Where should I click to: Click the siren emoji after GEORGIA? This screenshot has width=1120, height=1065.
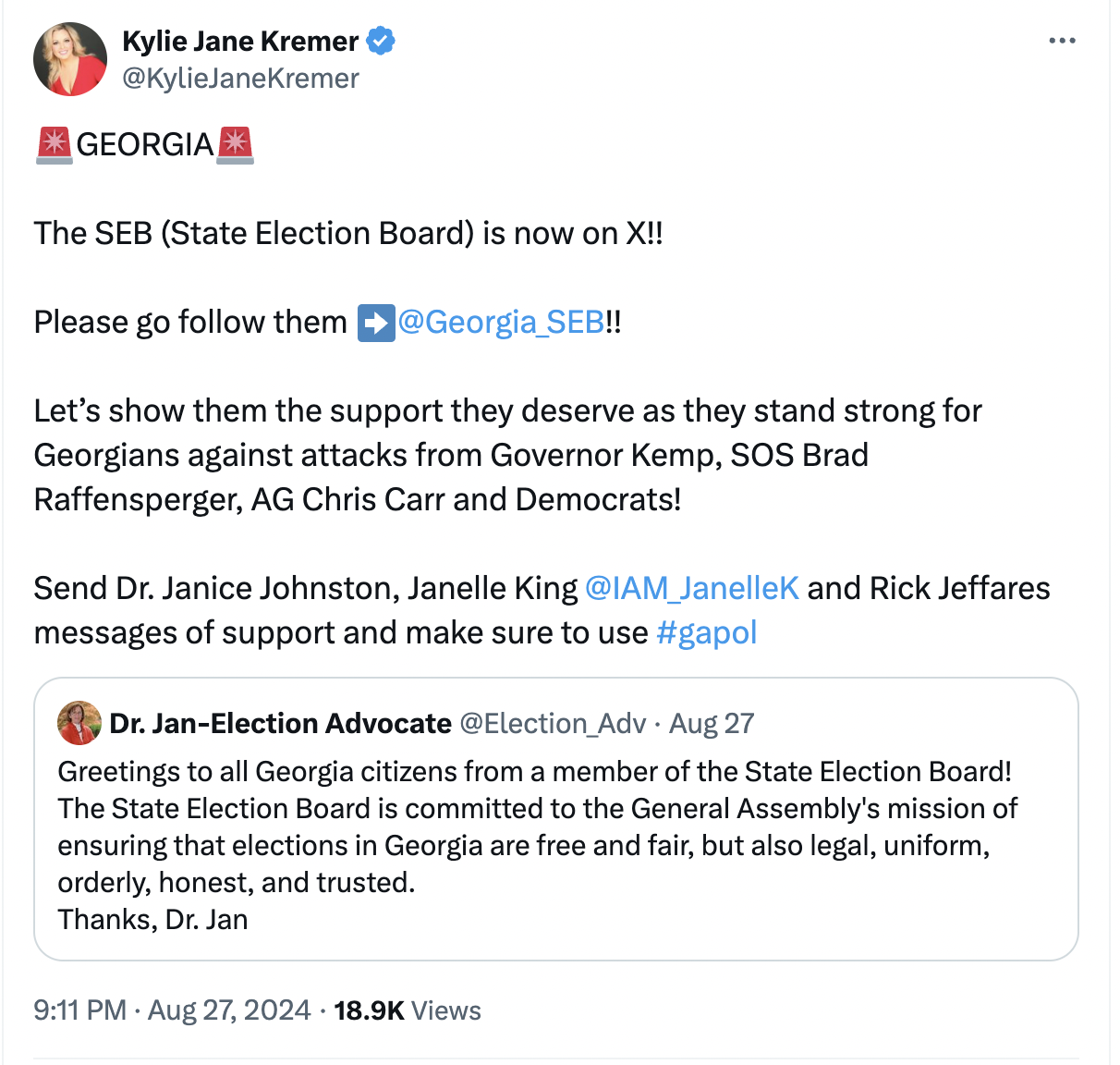pyautogui.click(x=235, y=145)
